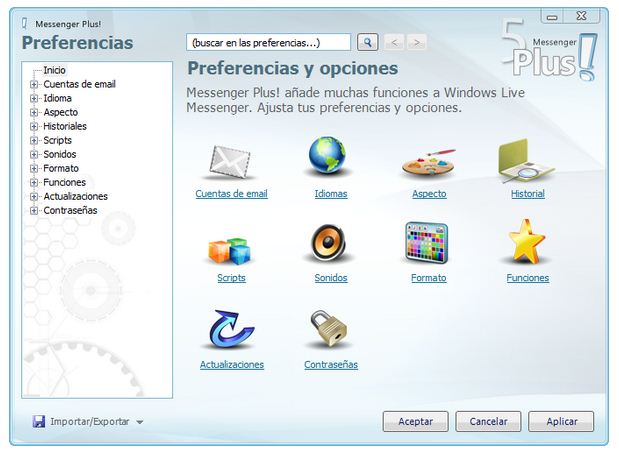Image resolution: width=619 pixels, height=454 pixels.
Task: Open the colored cubes Scripts icon
Action: pos(230,251)
